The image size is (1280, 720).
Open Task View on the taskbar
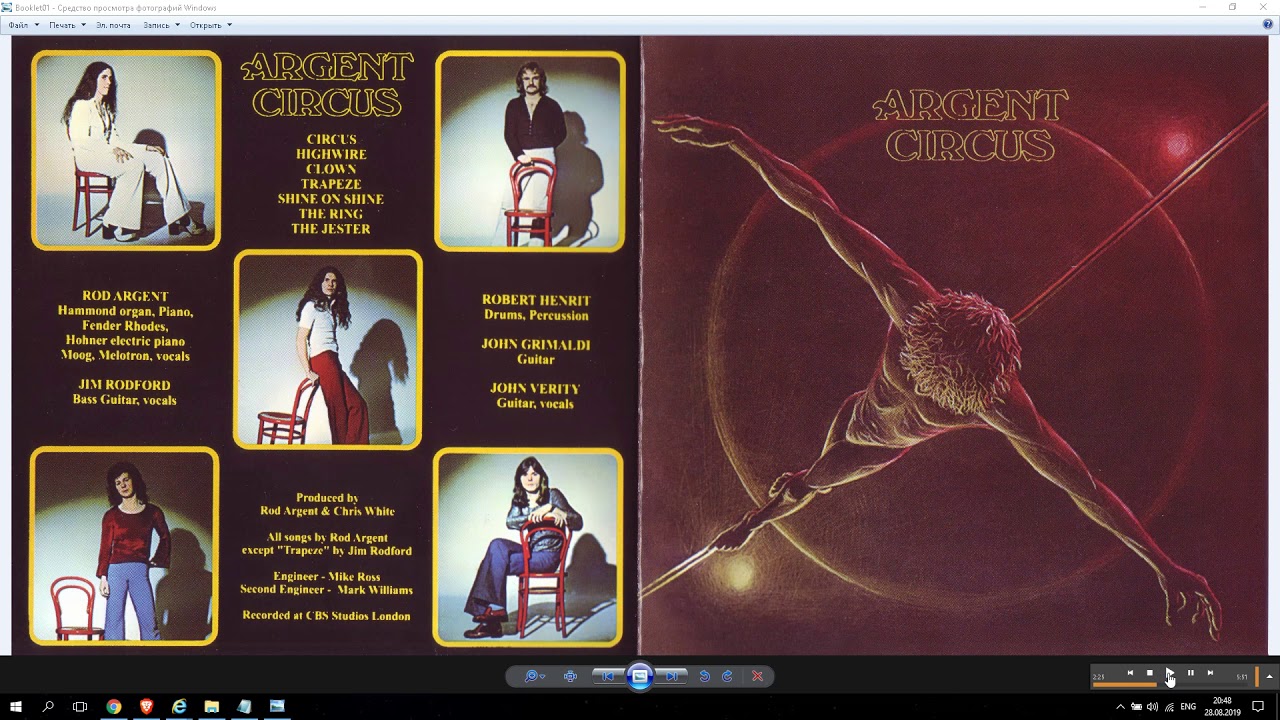coord(80,706)
